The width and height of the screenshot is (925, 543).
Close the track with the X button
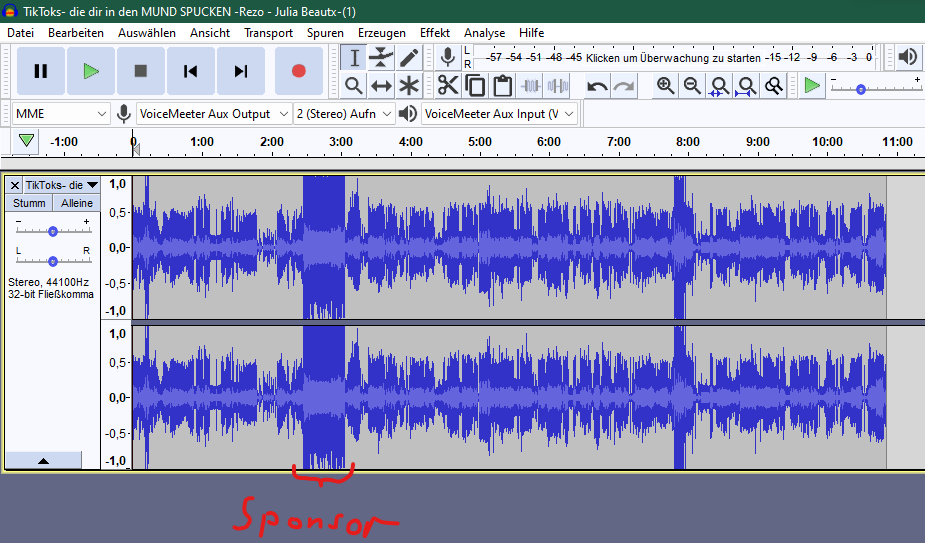tap(15, 185)
